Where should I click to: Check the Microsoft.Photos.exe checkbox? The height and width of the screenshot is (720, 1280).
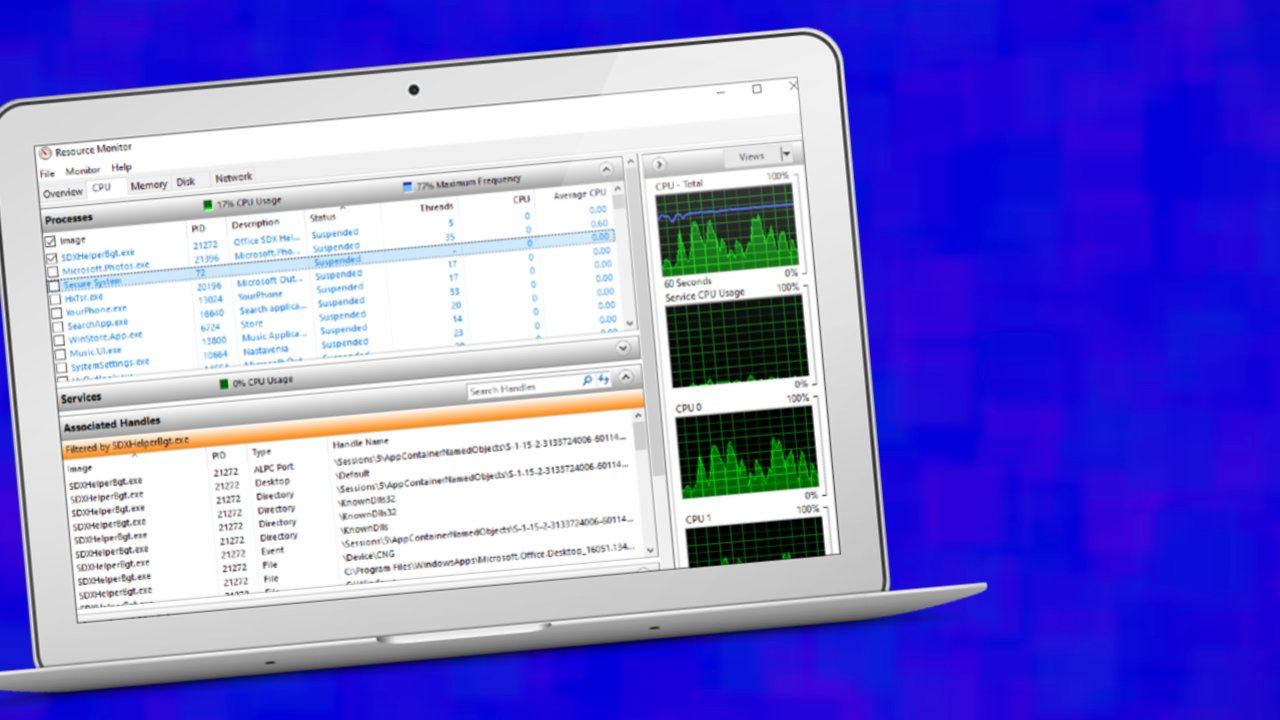click(53, 271)
